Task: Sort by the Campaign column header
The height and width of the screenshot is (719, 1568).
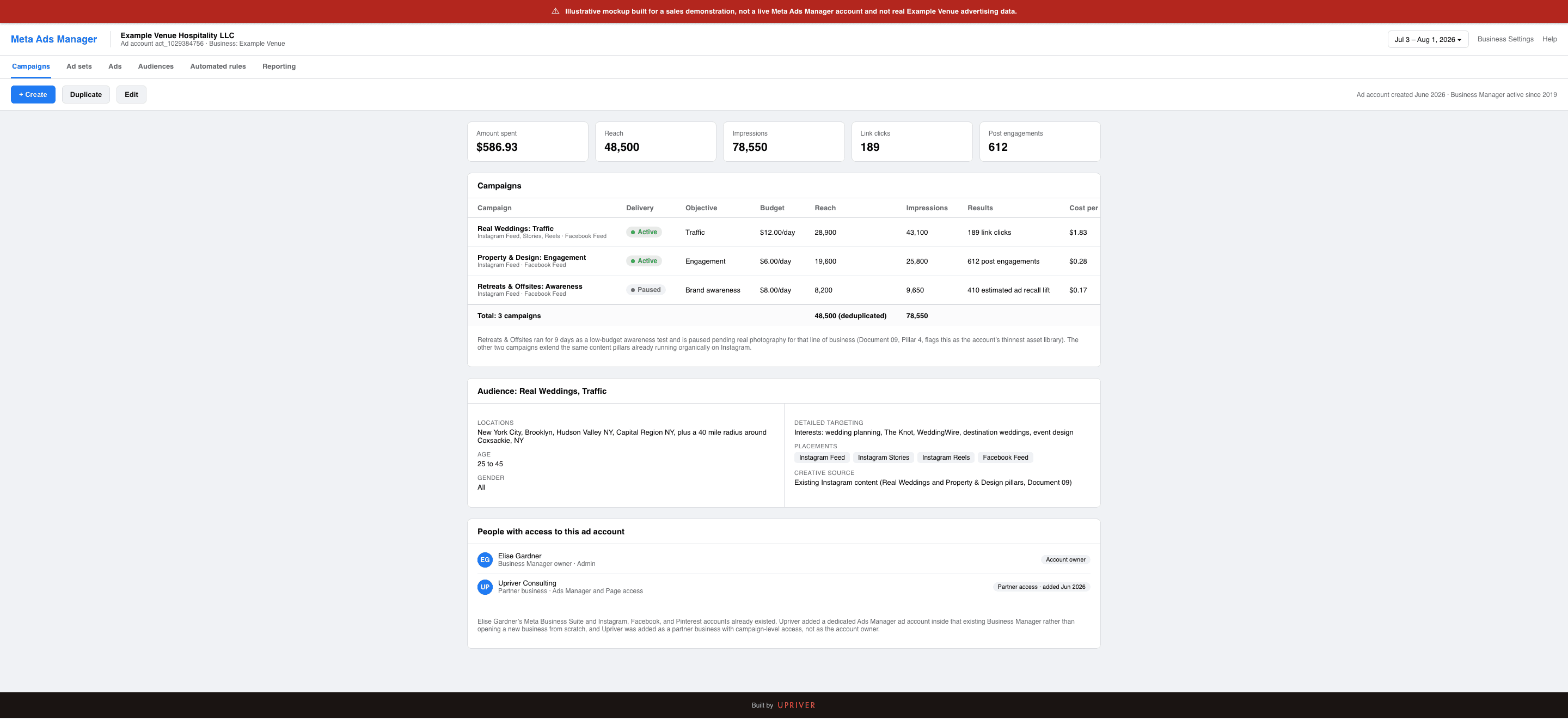Action: tap(494, 208)
